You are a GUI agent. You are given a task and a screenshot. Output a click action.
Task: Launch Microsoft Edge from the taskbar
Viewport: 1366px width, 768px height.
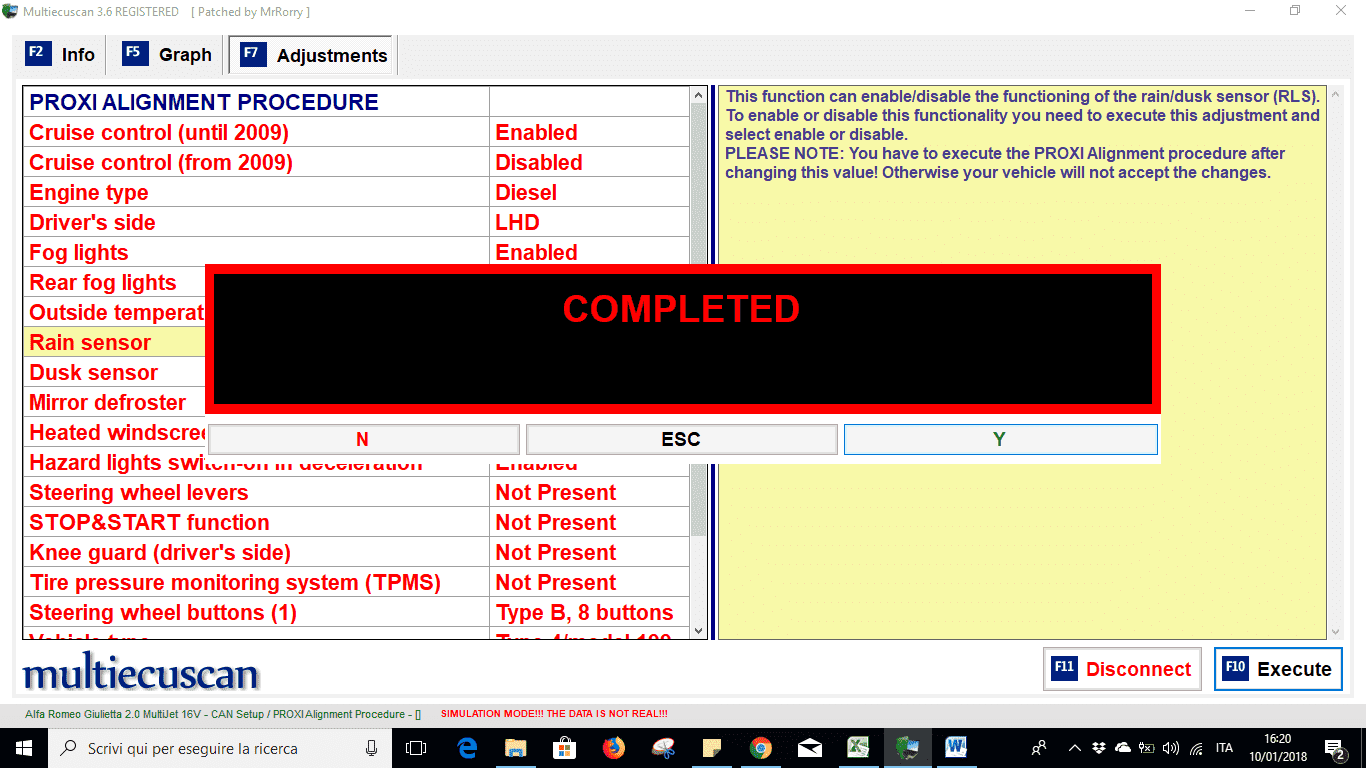click(x=467, y=748)
